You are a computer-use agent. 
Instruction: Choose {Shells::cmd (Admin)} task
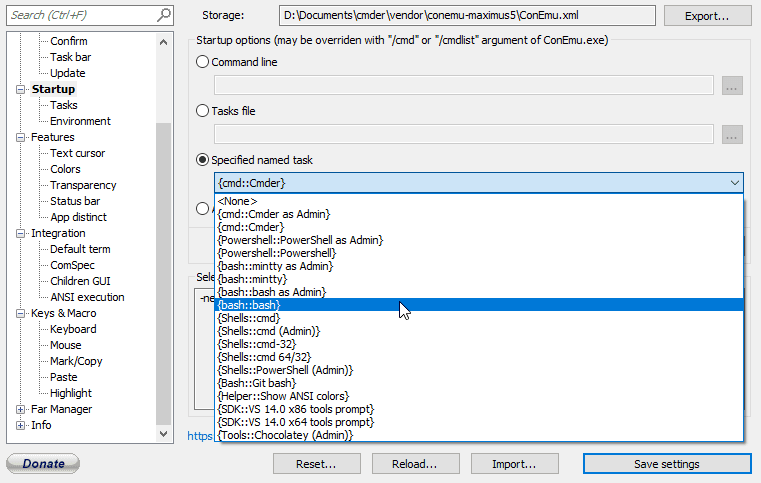coord(479,331)
